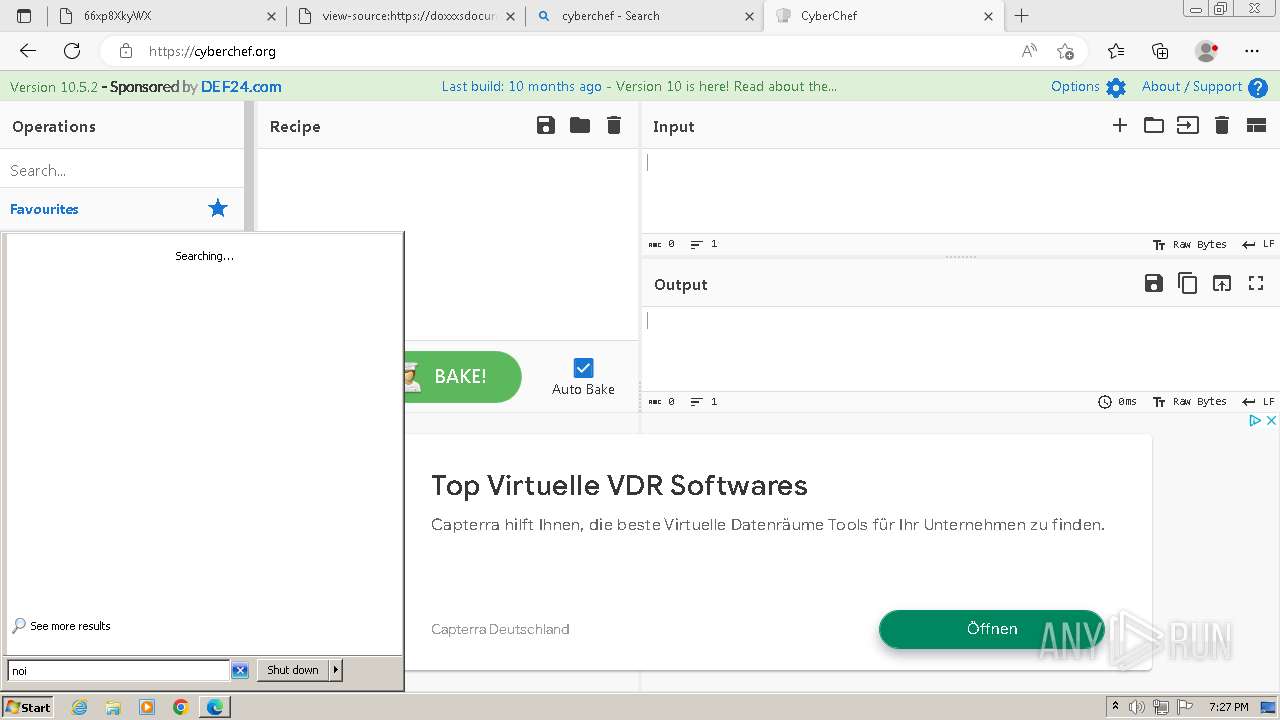Open folder as input

1154,125
